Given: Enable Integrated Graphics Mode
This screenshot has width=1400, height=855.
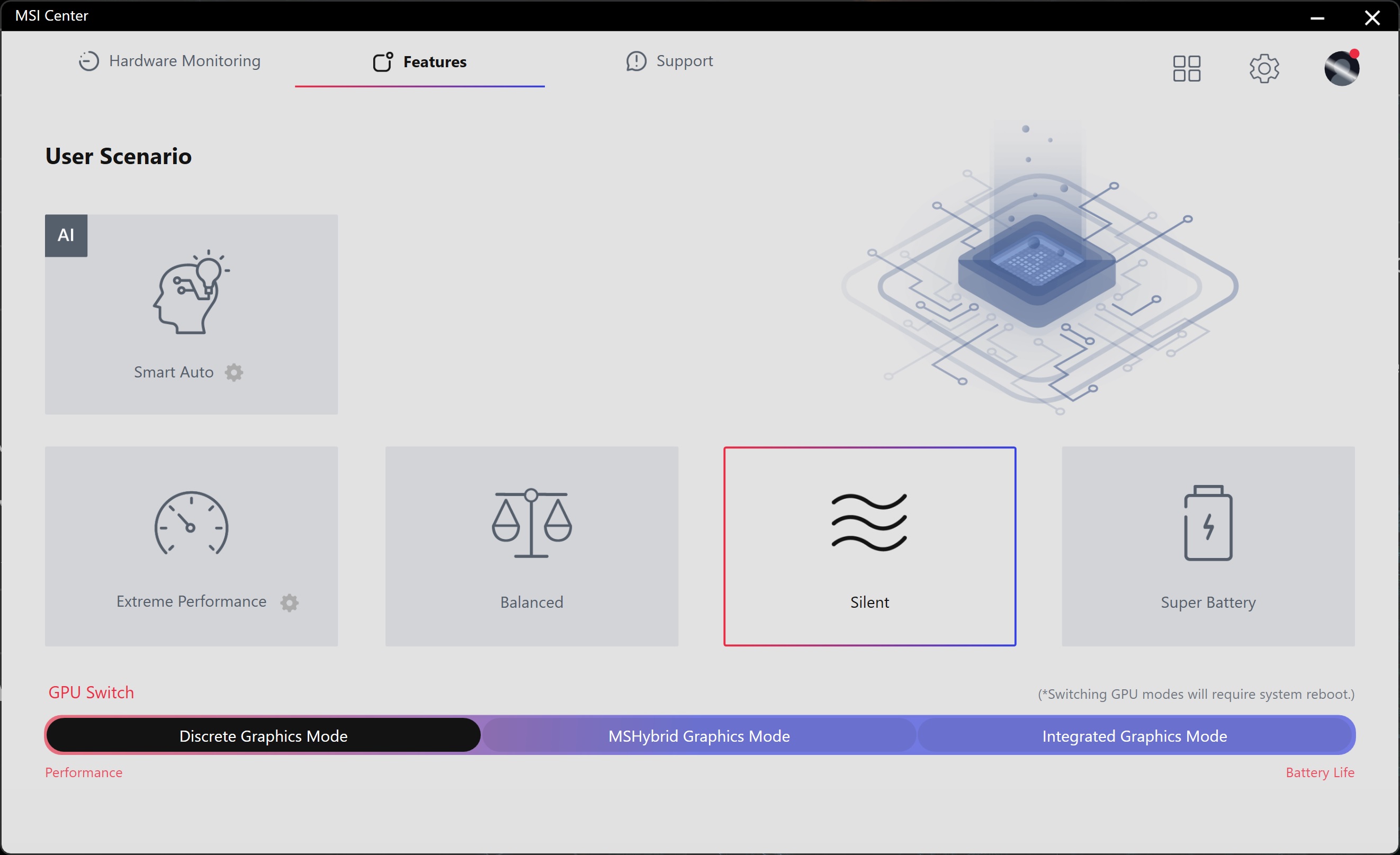Looking at the screenshot, I should (1134, 736).
